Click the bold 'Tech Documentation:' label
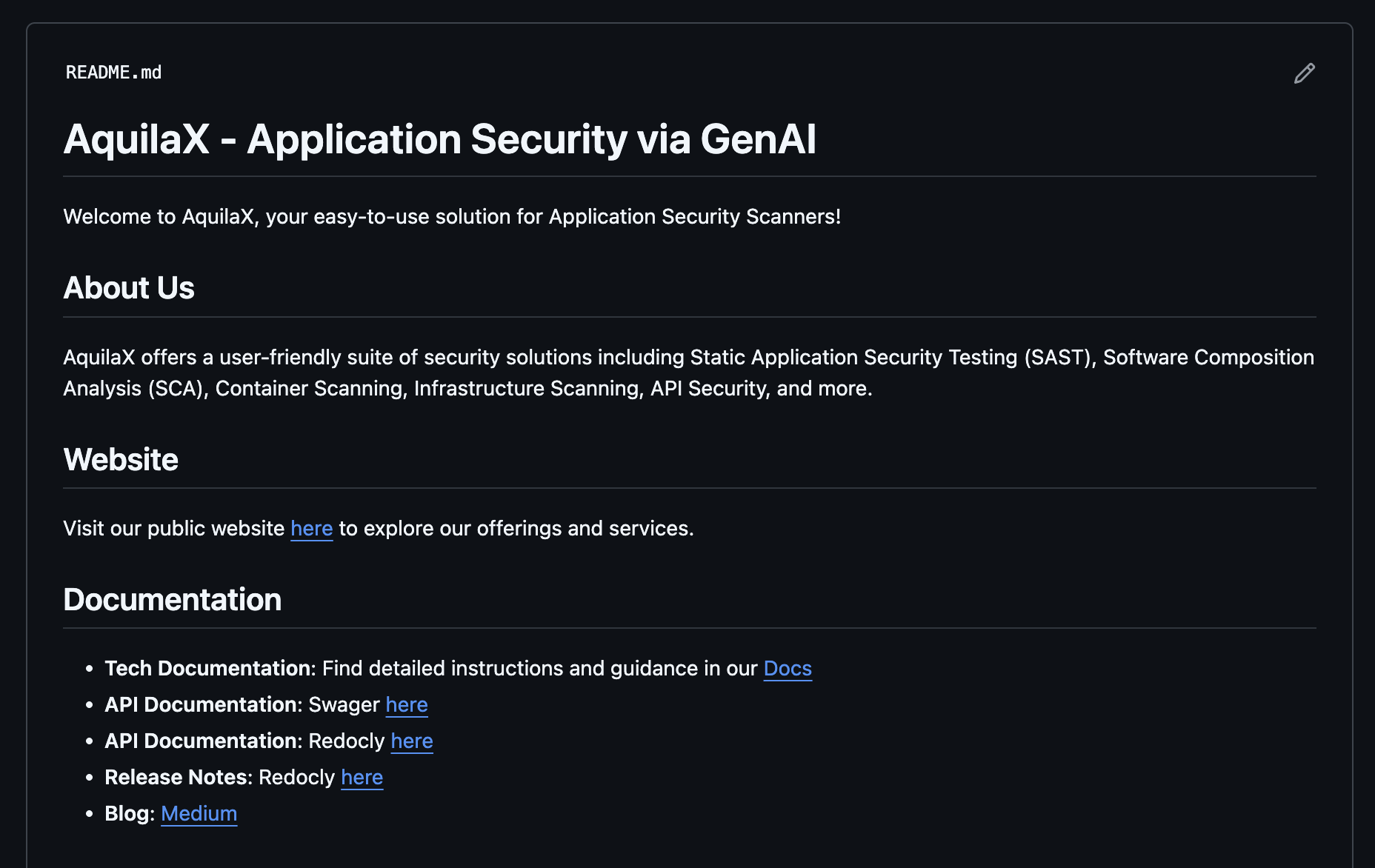1375x868 pixels. pos(210,669)
